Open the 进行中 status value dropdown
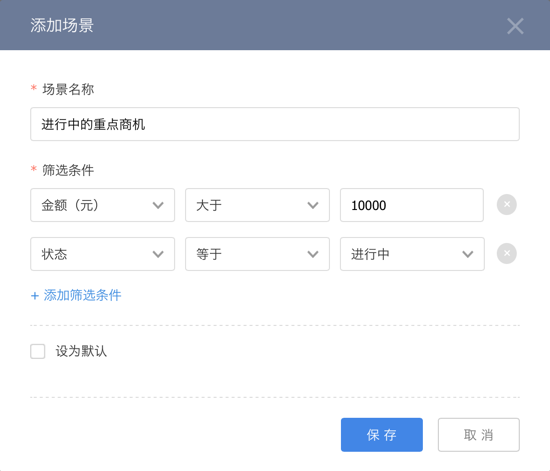 (x=412, y=254)
